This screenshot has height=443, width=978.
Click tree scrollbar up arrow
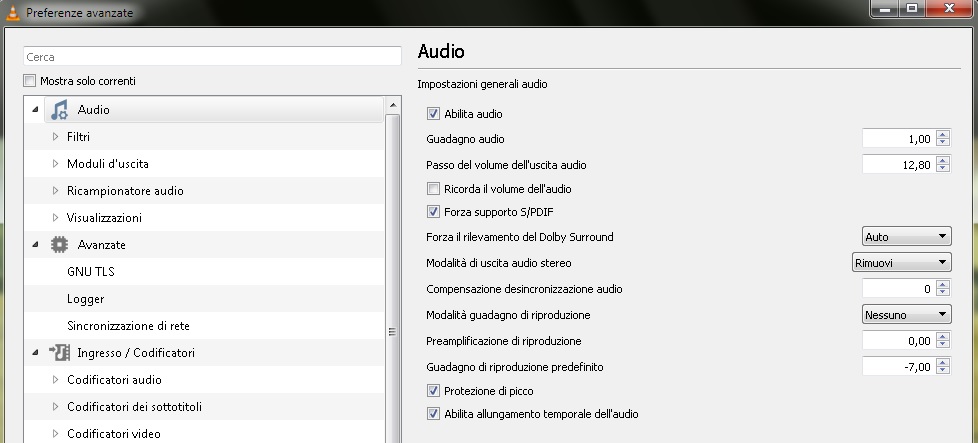click(392, 104)
